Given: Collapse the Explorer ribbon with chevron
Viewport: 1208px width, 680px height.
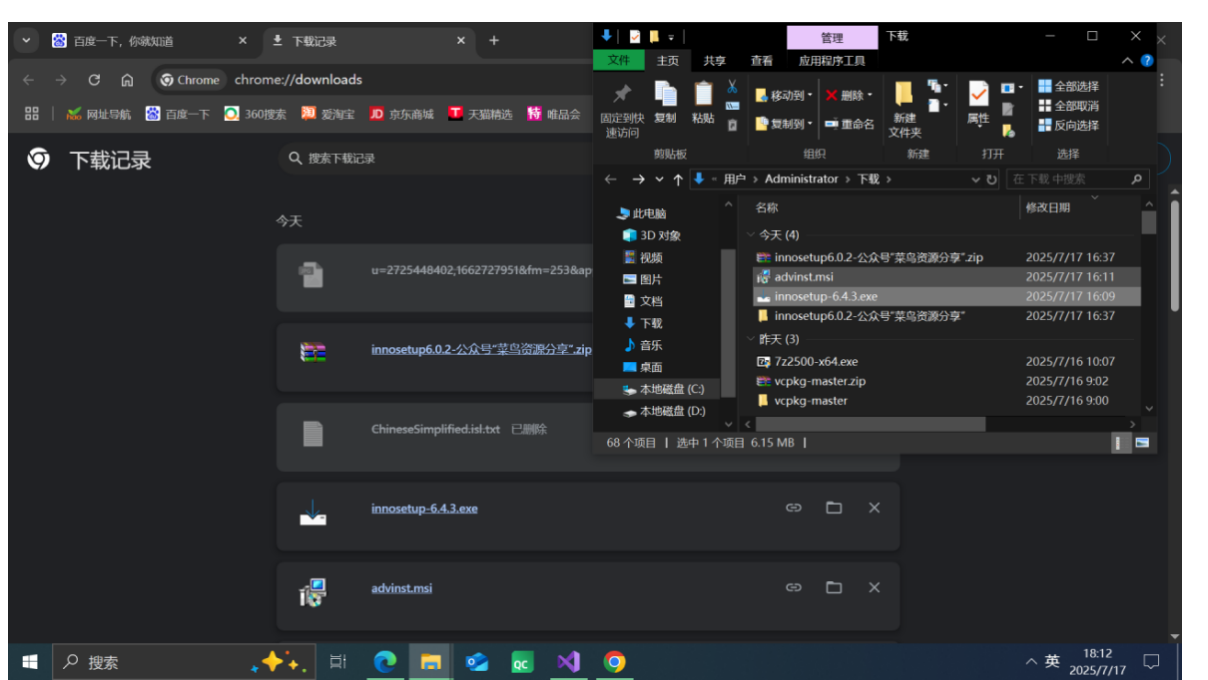Looking at the screenshot, I should click(x=1128, y=61).
